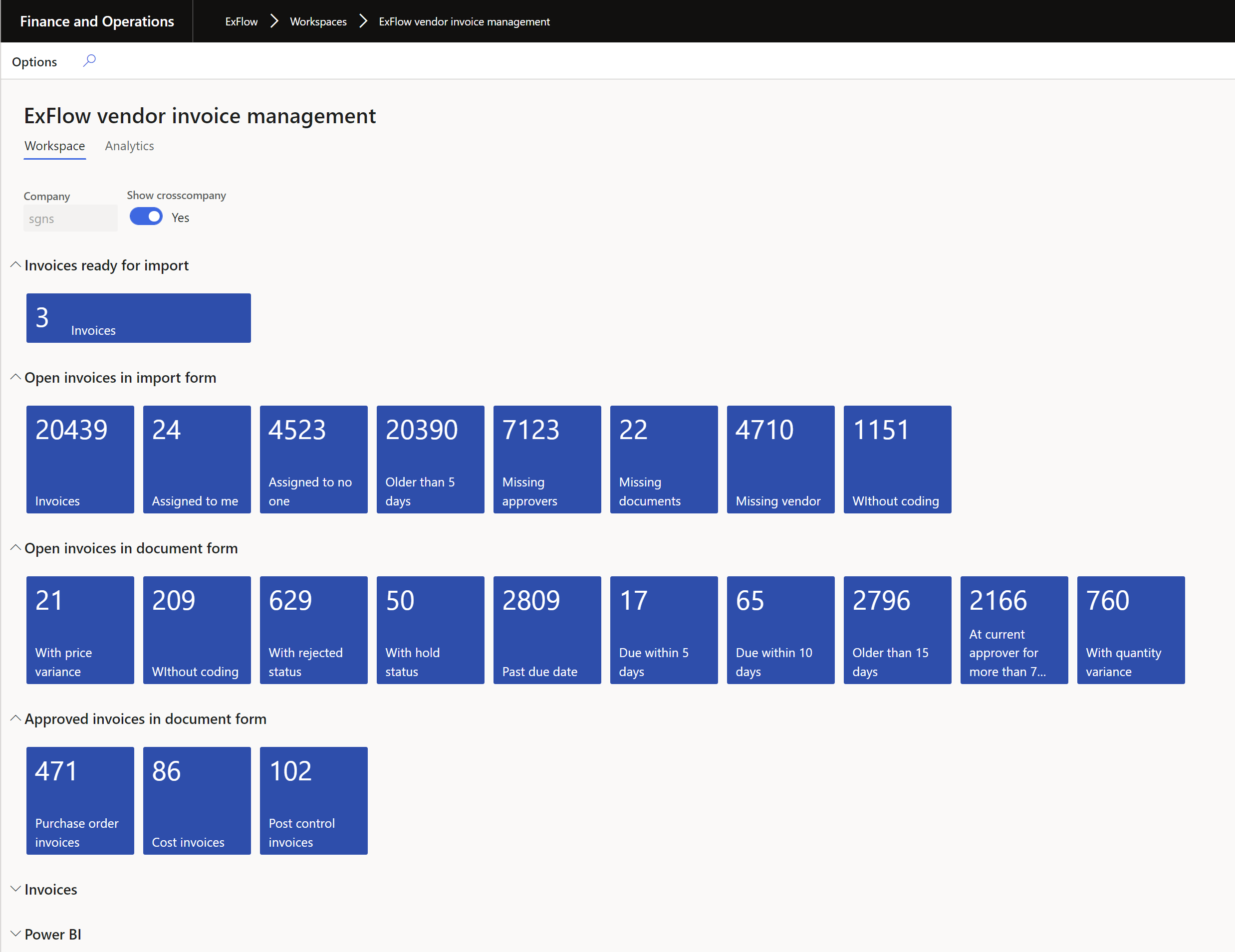1235x952 pixels.
Task: Toggle Show crosscompany switch to off
Action: (x=144, y=217)
